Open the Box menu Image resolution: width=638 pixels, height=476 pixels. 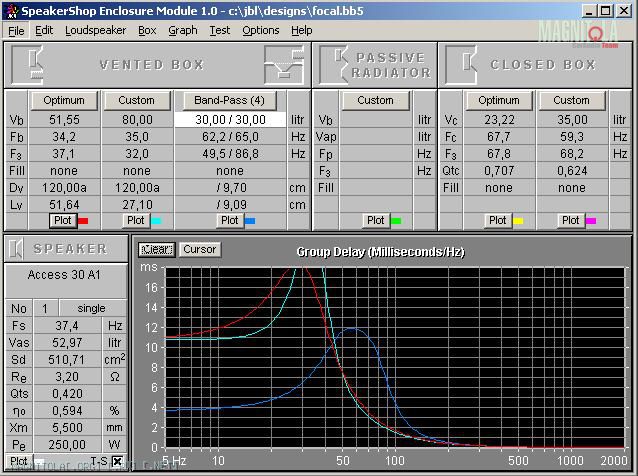pos(147,31)
